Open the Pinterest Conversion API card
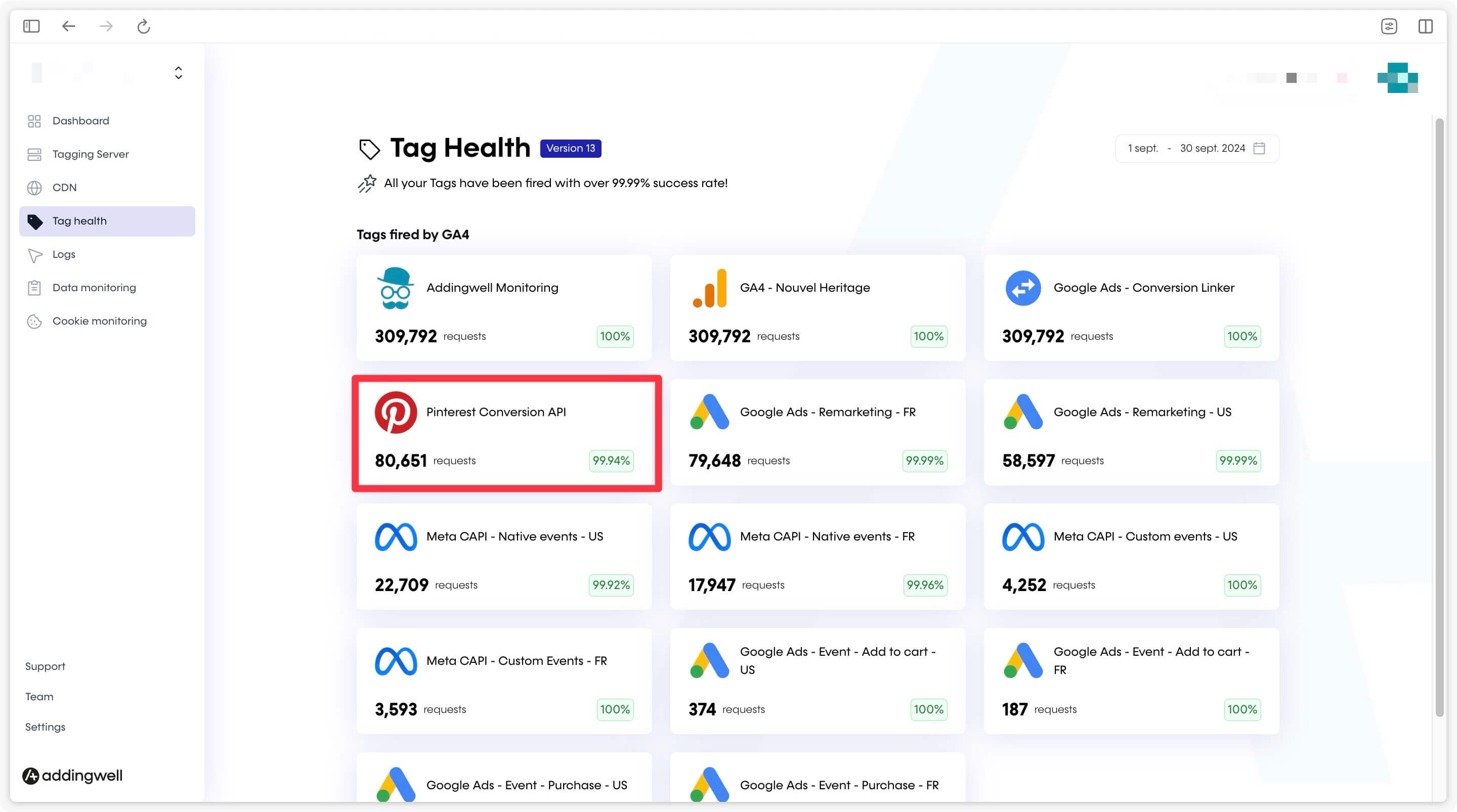1457x812 pixels. coord(504,432)
